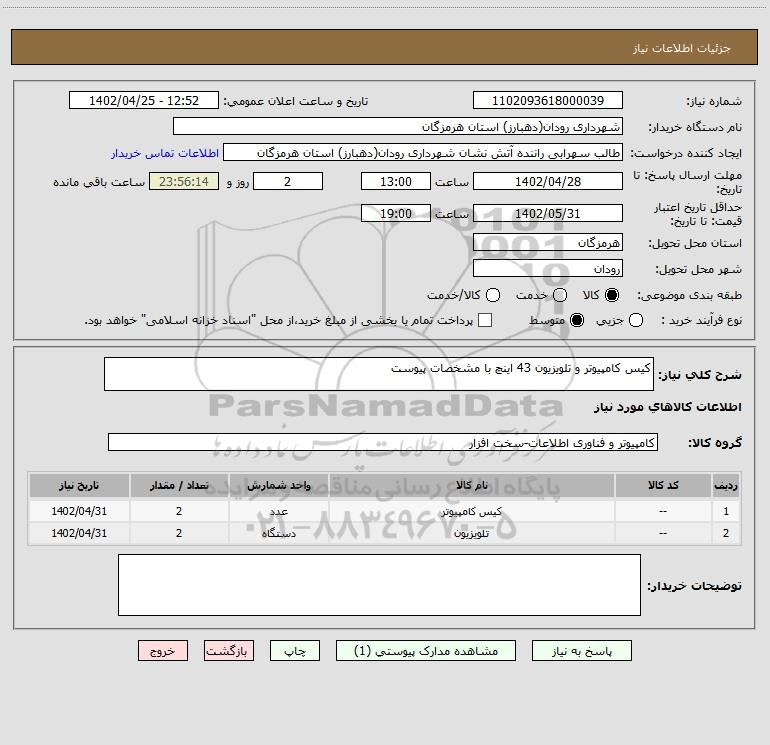Viewport: 770px width, 745px height.
Task: Click the واحد شمارش column header
Action: 278,485
